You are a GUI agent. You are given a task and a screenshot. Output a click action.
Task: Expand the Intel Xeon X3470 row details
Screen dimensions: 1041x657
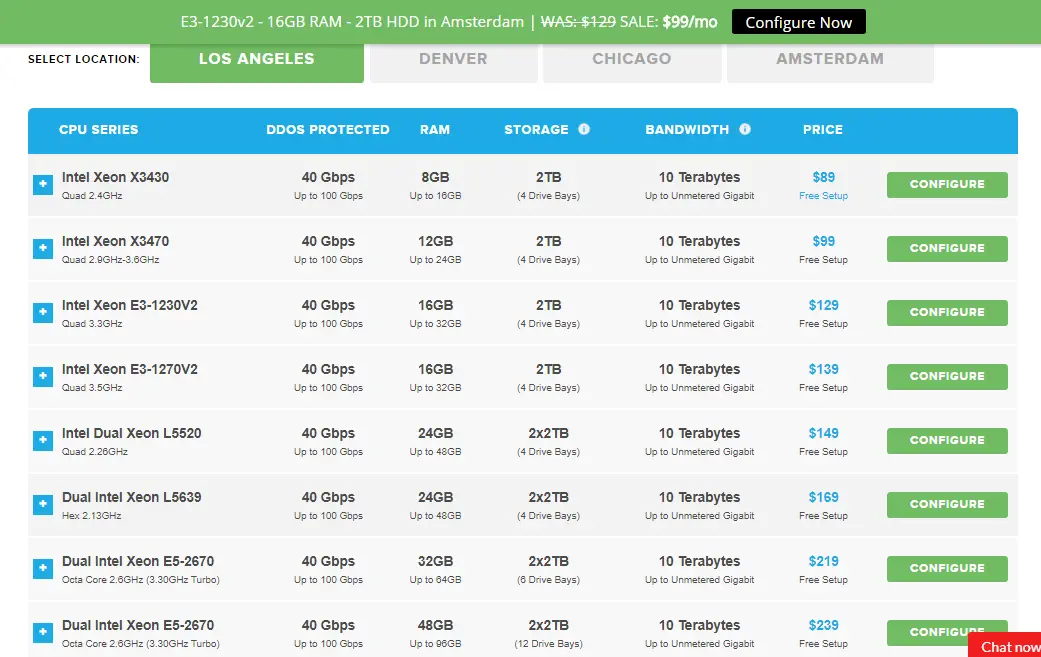[43, 248]
